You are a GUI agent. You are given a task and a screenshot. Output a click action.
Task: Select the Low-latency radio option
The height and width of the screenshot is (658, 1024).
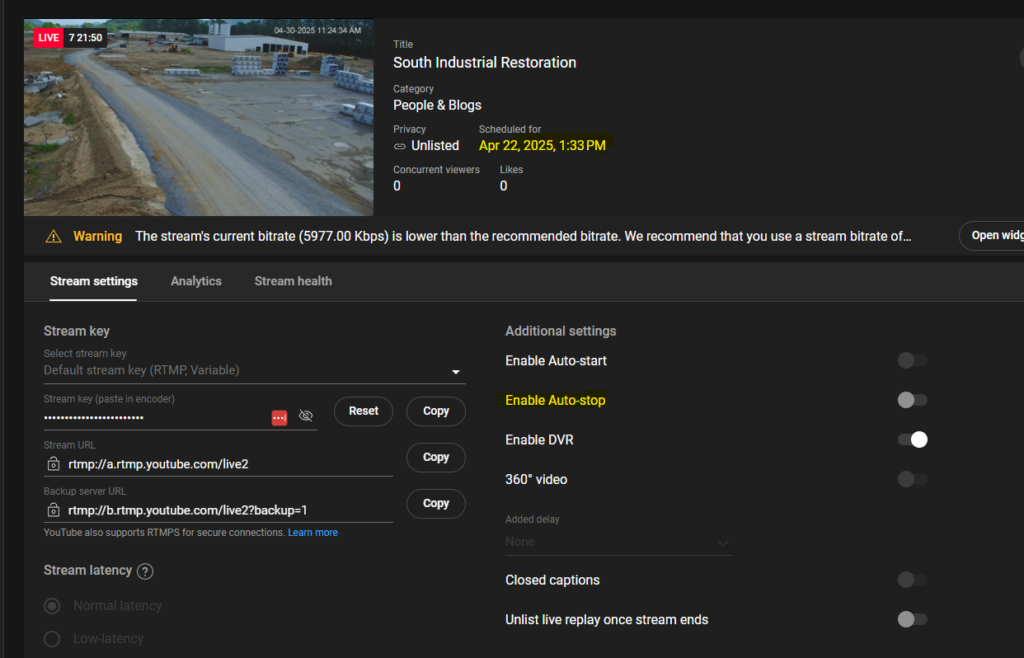(x=53, y=639)
